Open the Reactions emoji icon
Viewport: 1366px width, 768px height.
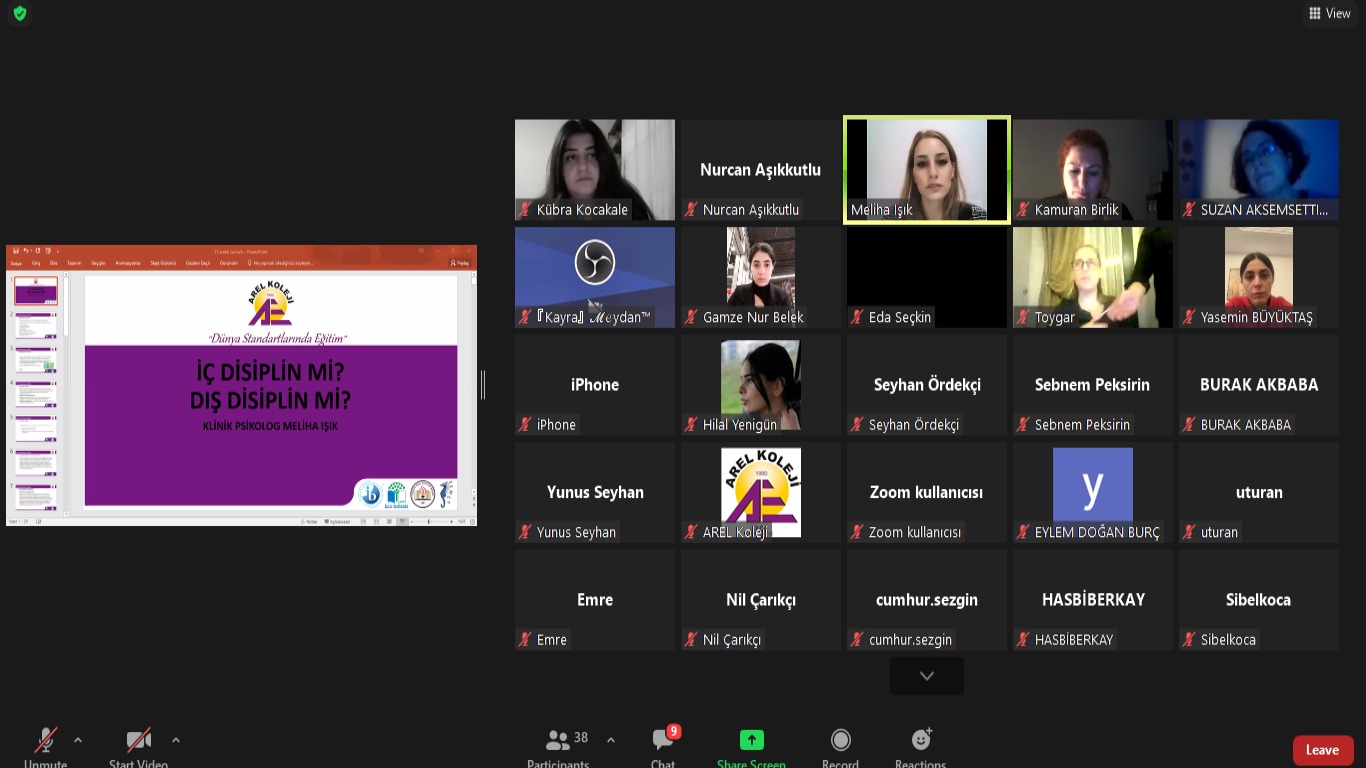pyautogui.click(x=921, y=741)
